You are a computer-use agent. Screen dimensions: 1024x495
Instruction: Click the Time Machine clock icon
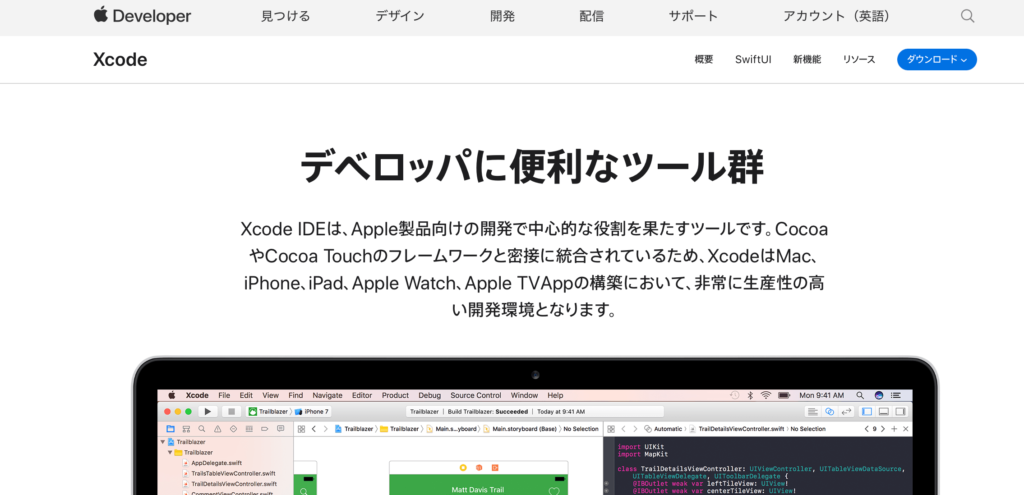click(x=735, y=395)
